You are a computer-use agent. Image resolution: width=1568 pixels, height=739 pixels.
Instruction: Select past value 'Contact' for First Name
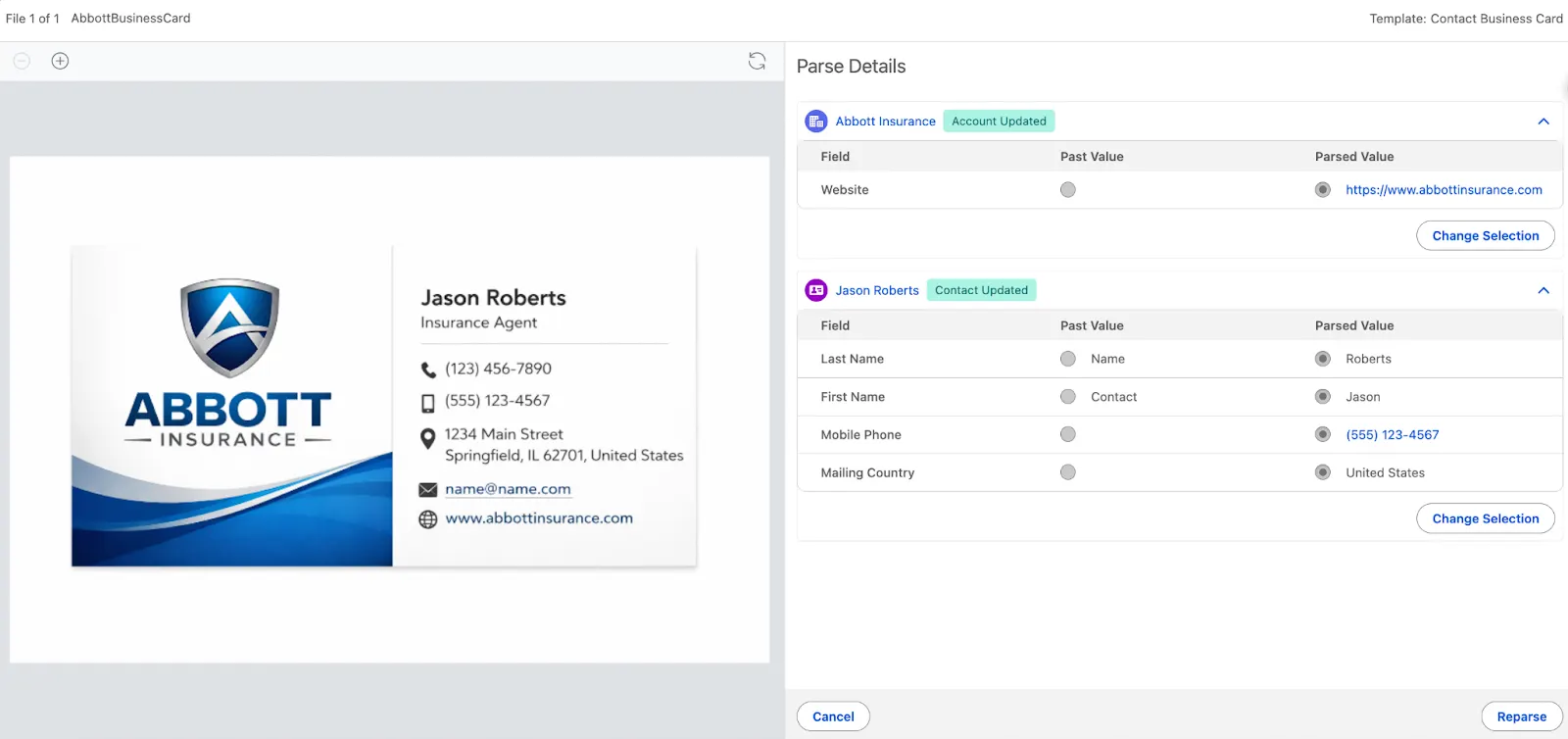pos(1067,397)
